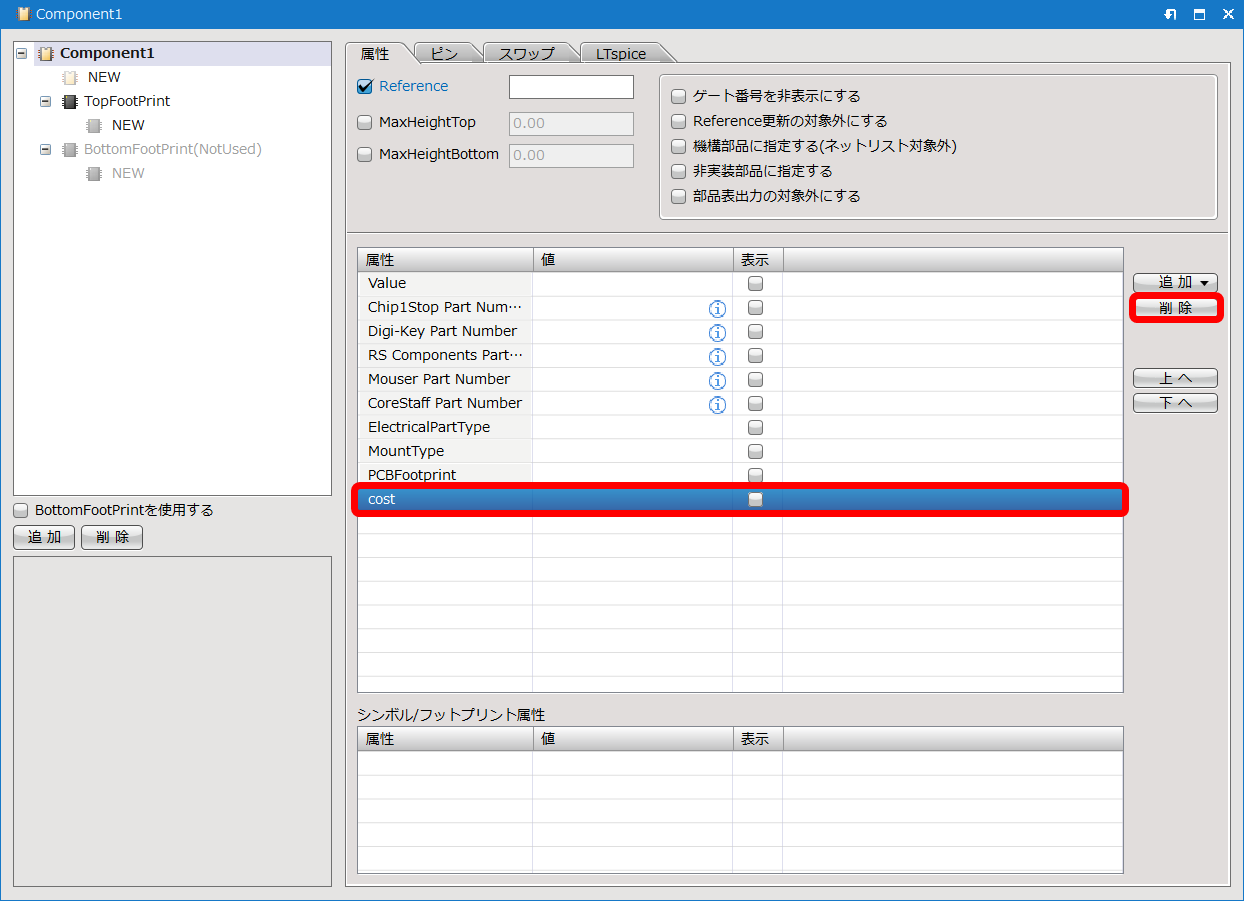The height and width of the screenshot is (901, 1244).
Task: Collapse the Component1 tree node
Action: (x=22, y=53)
